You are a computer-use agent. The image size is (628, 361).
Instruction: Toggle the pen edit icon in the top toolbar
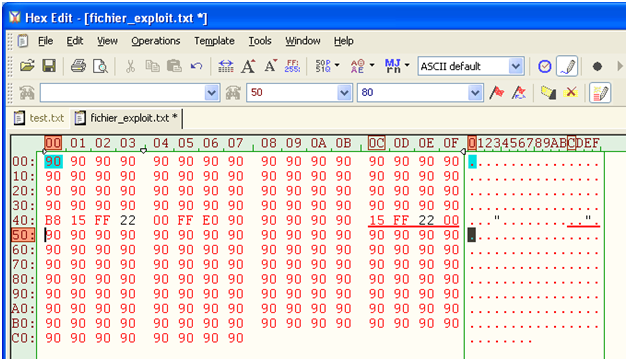coord(567,66)
